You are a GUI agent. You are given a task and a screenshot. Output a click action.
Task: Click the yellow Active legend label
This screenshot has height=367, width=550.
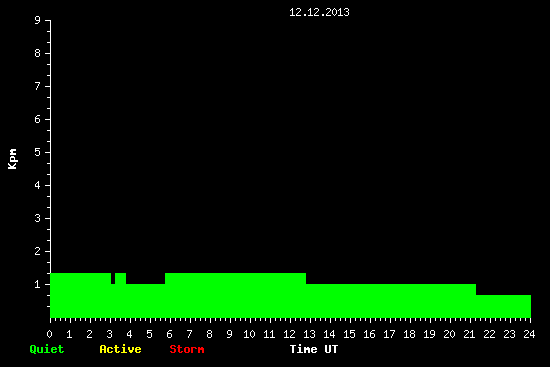click(120, 349)
